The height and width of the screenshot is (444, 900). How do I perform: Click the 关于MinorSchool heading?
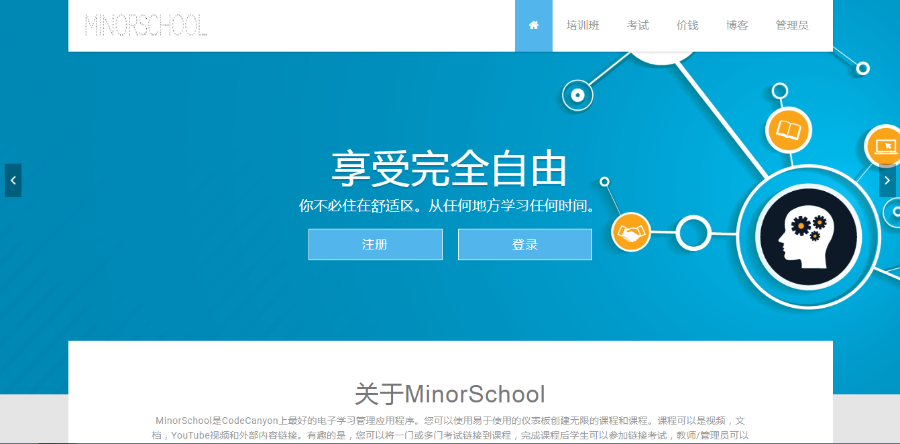pos(450,395)
